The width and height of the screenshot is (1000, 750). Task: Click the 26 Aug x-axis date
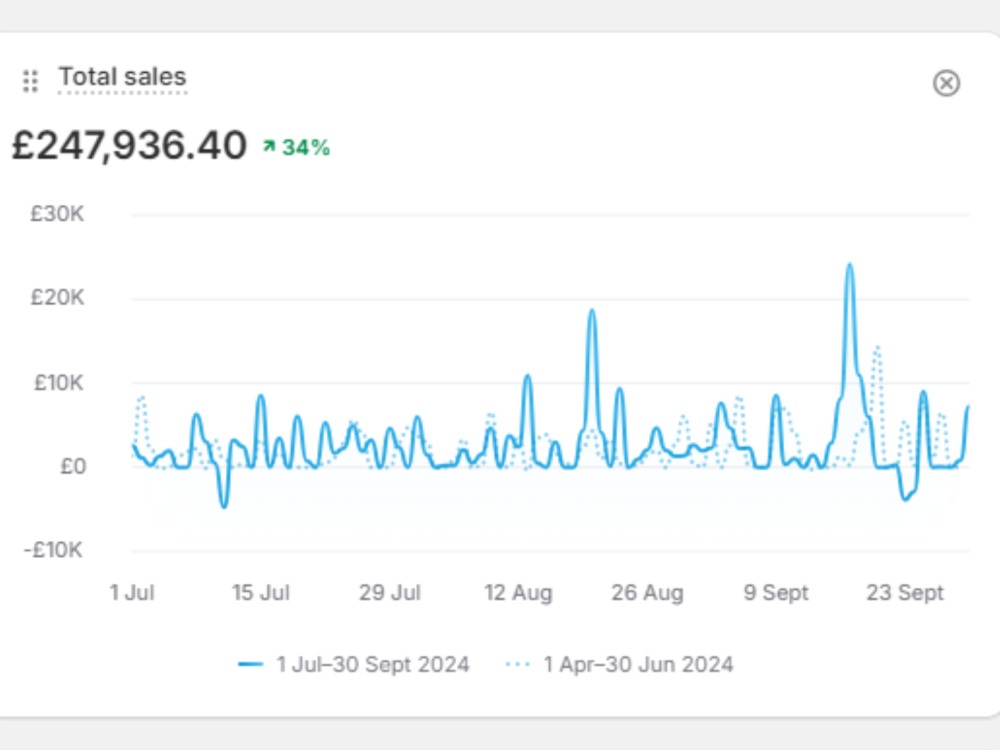(x=647, y=592)
